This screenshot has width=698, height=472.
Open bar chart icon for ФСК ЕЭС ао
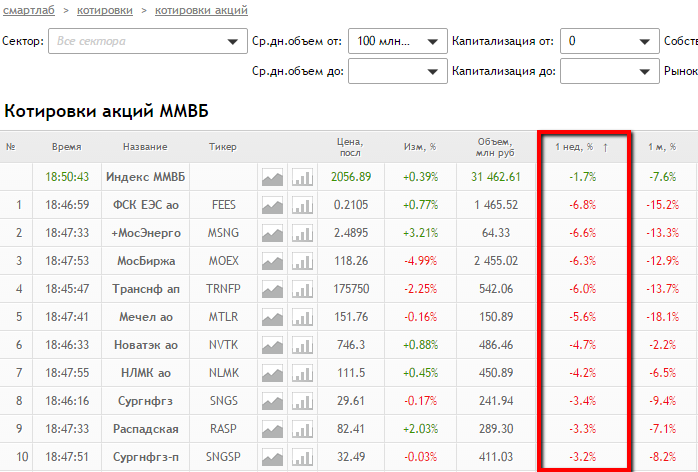(302, 206)
